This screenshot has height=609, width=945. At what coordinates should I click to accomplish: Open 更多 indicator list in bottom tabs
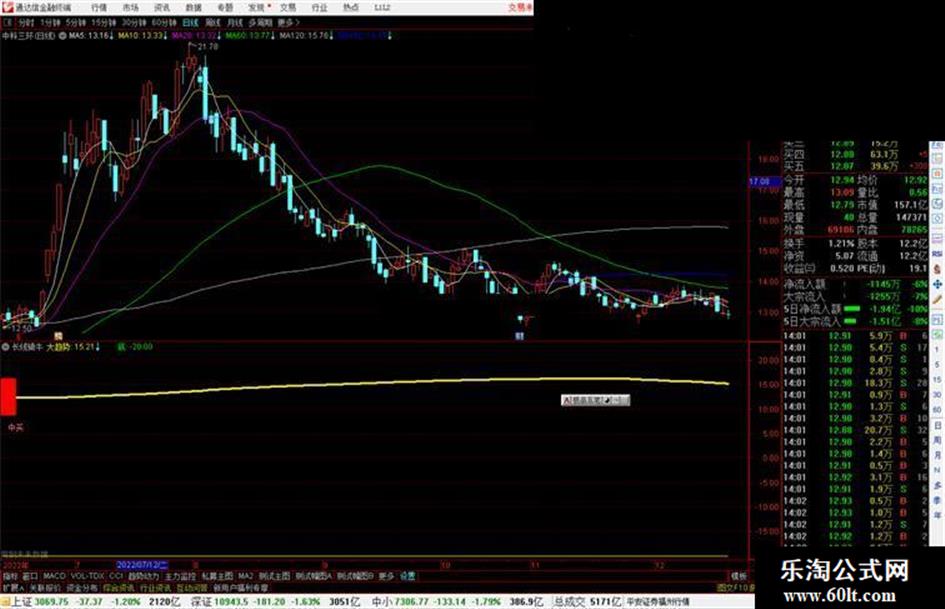point(386,576)
